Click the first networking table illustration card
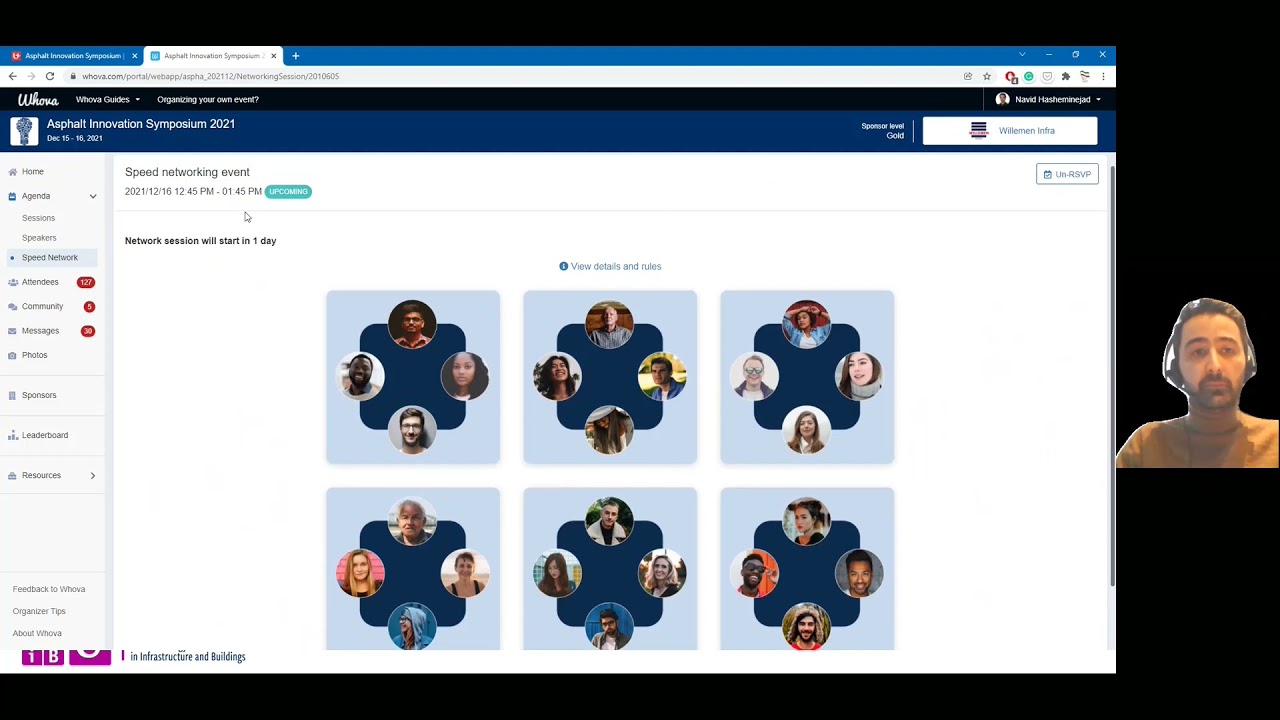 [x=413, y=377]
